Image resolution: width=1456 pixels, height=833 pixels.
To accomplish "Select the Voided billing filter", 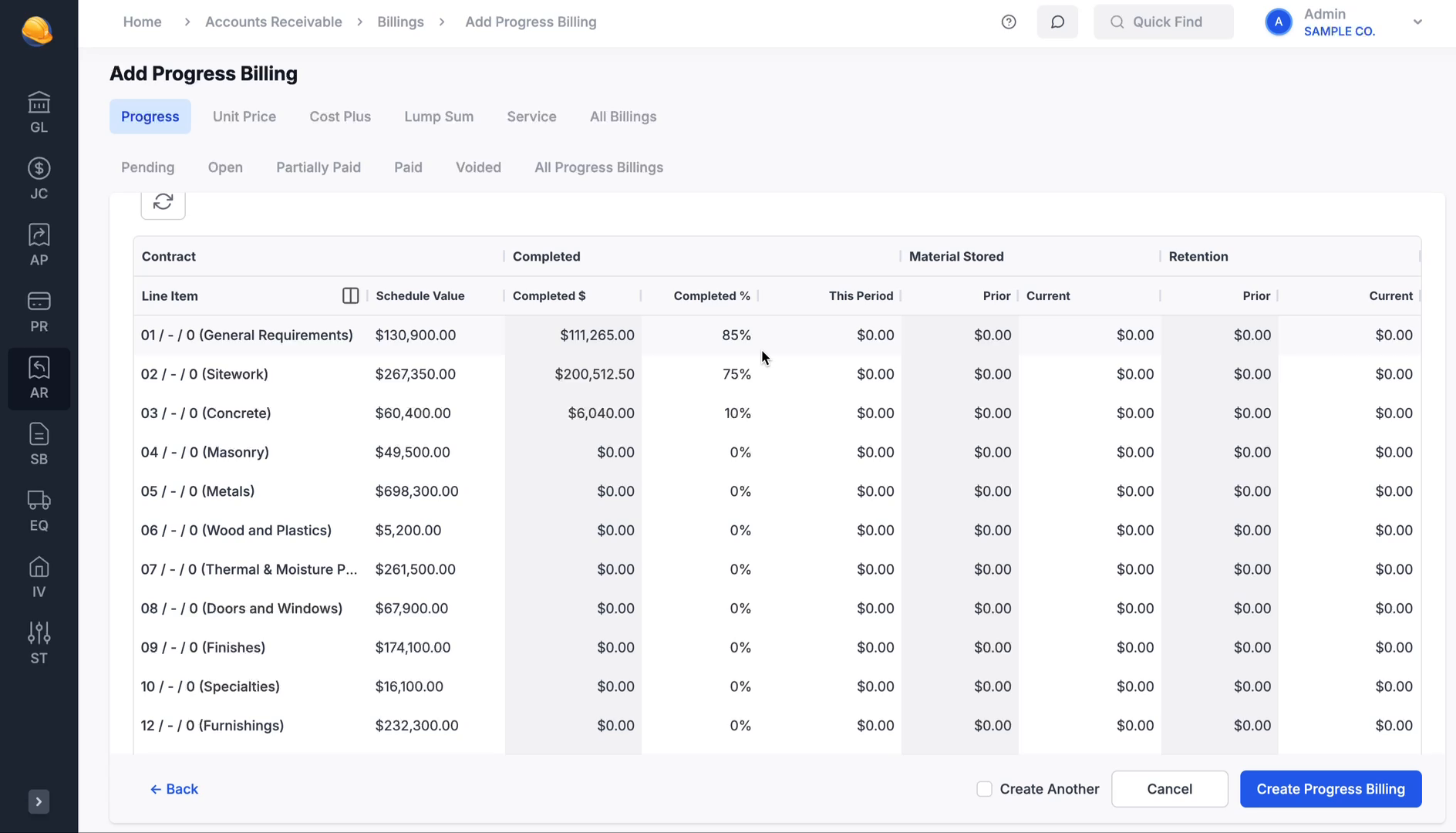I will click(478, 167).
